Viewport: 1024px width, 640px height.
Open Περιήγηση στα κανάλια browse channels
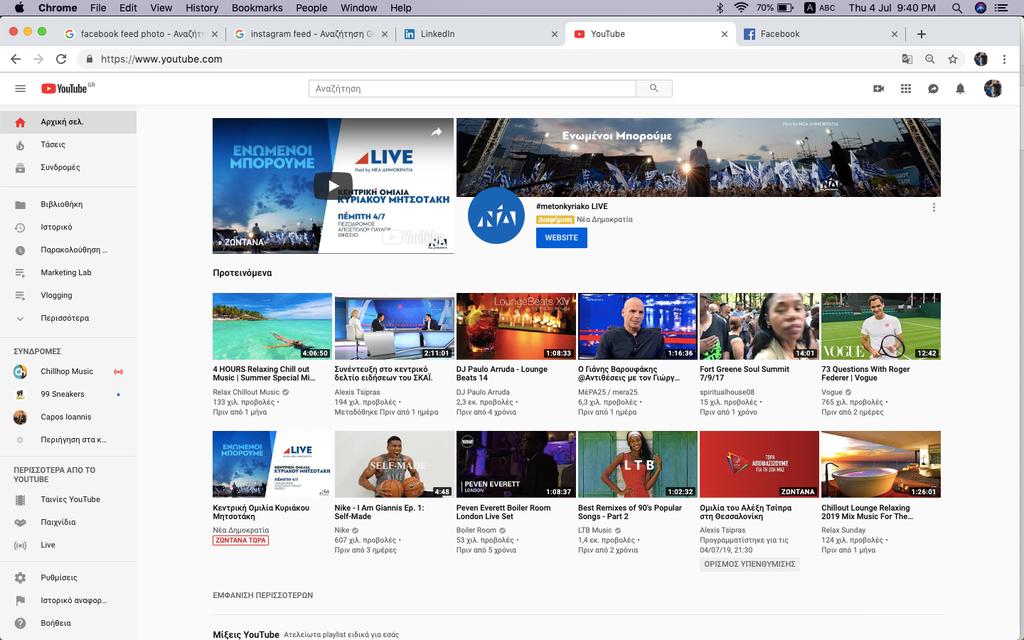tap(68, 440)
